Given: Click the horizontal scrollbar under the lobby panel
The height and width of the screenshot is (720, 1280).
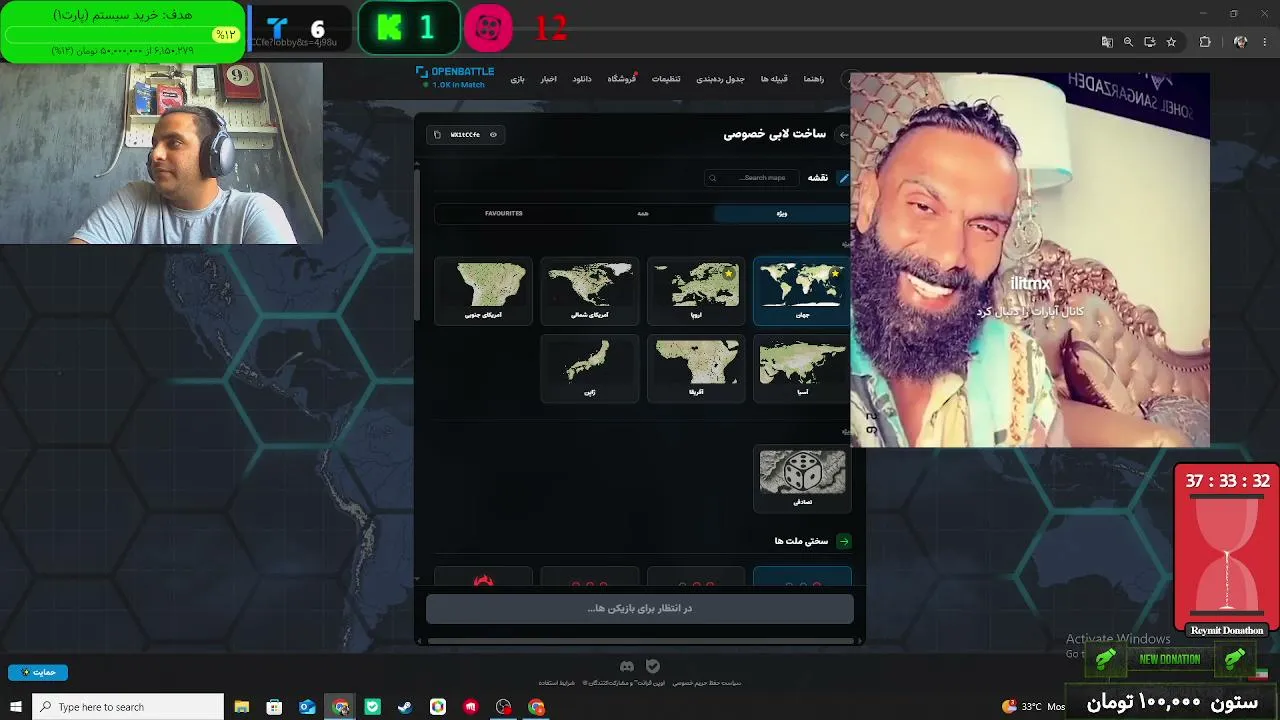Looking at the screenshot, I should tap(640, 640).
